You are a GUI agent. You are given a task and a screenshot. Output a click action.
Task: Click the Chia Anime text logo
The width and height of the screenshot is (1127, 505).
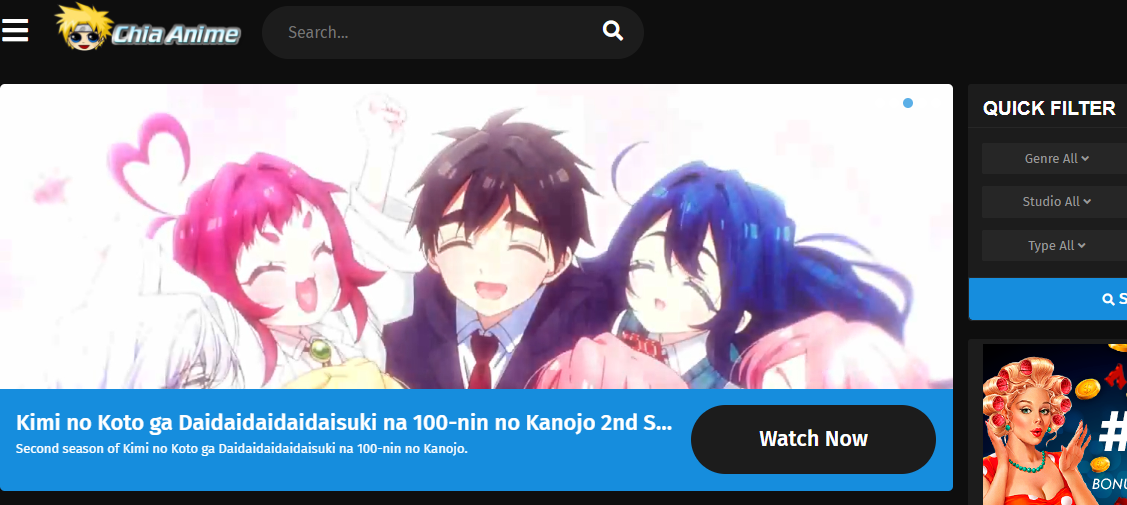[175, 34]
